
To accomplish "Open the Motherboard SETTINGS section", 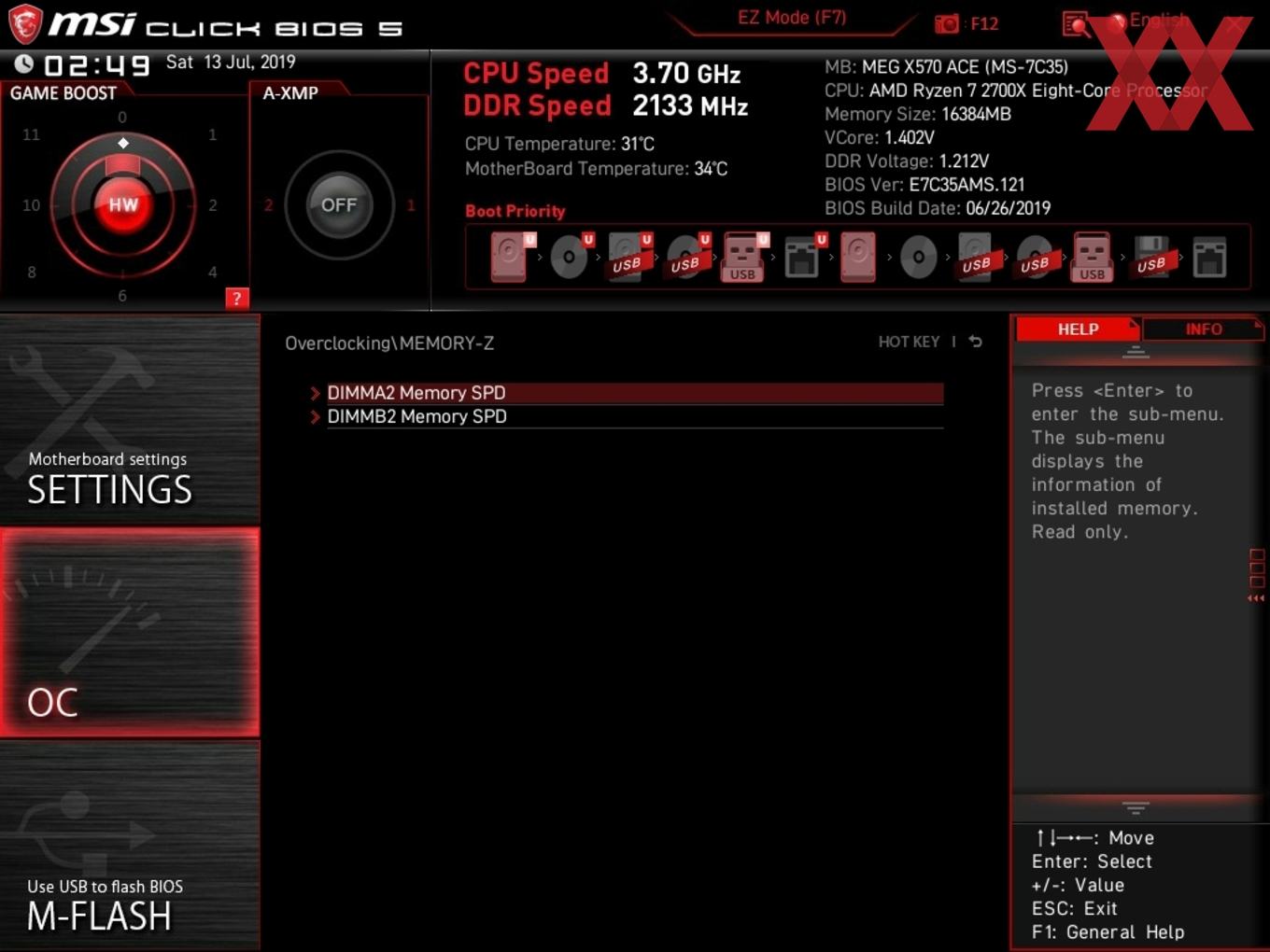I will 130,420.
